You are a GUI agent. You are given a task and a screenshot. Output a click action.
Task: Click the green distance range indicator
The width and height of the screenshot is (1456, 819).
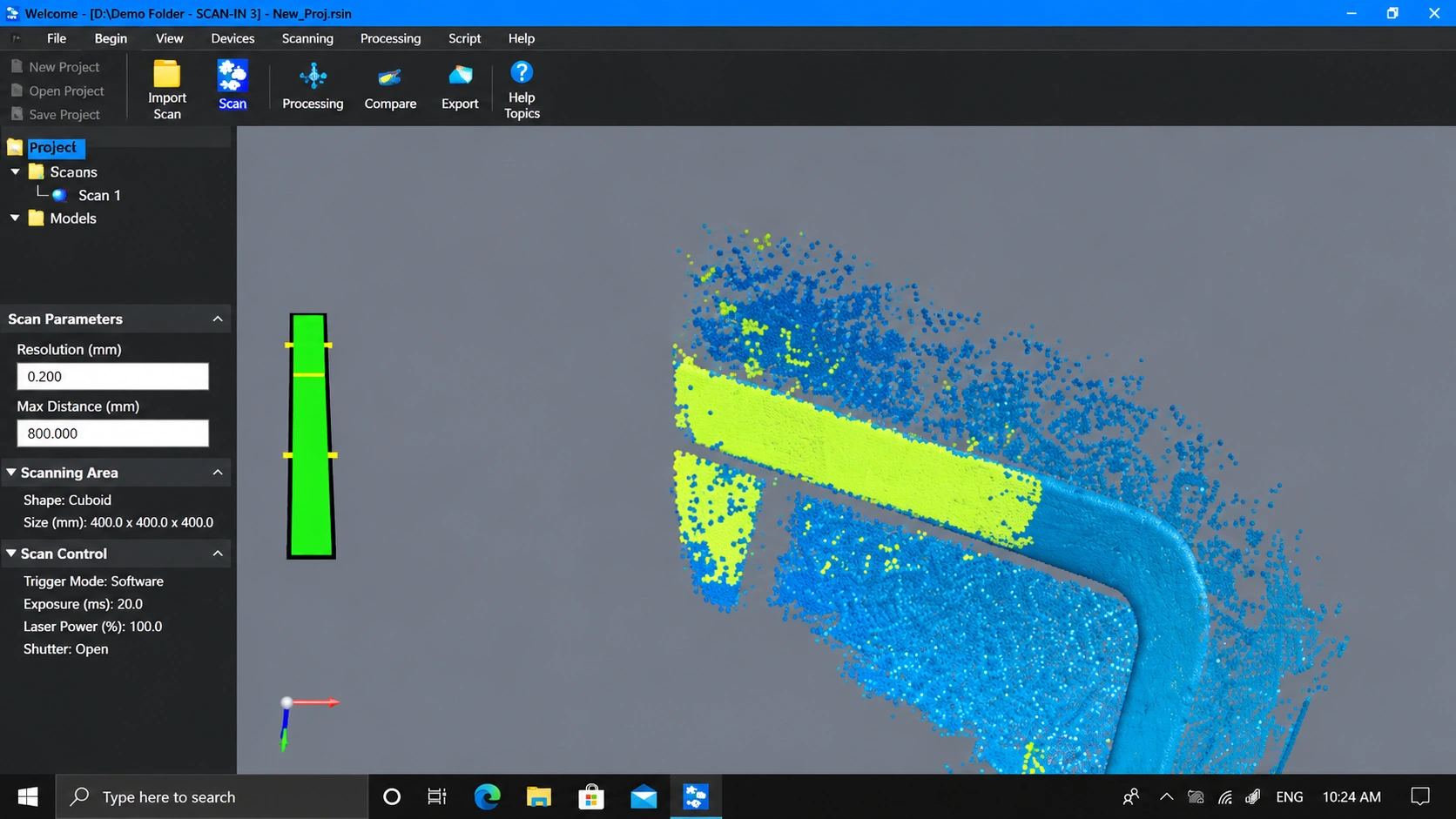click(311, 436)
